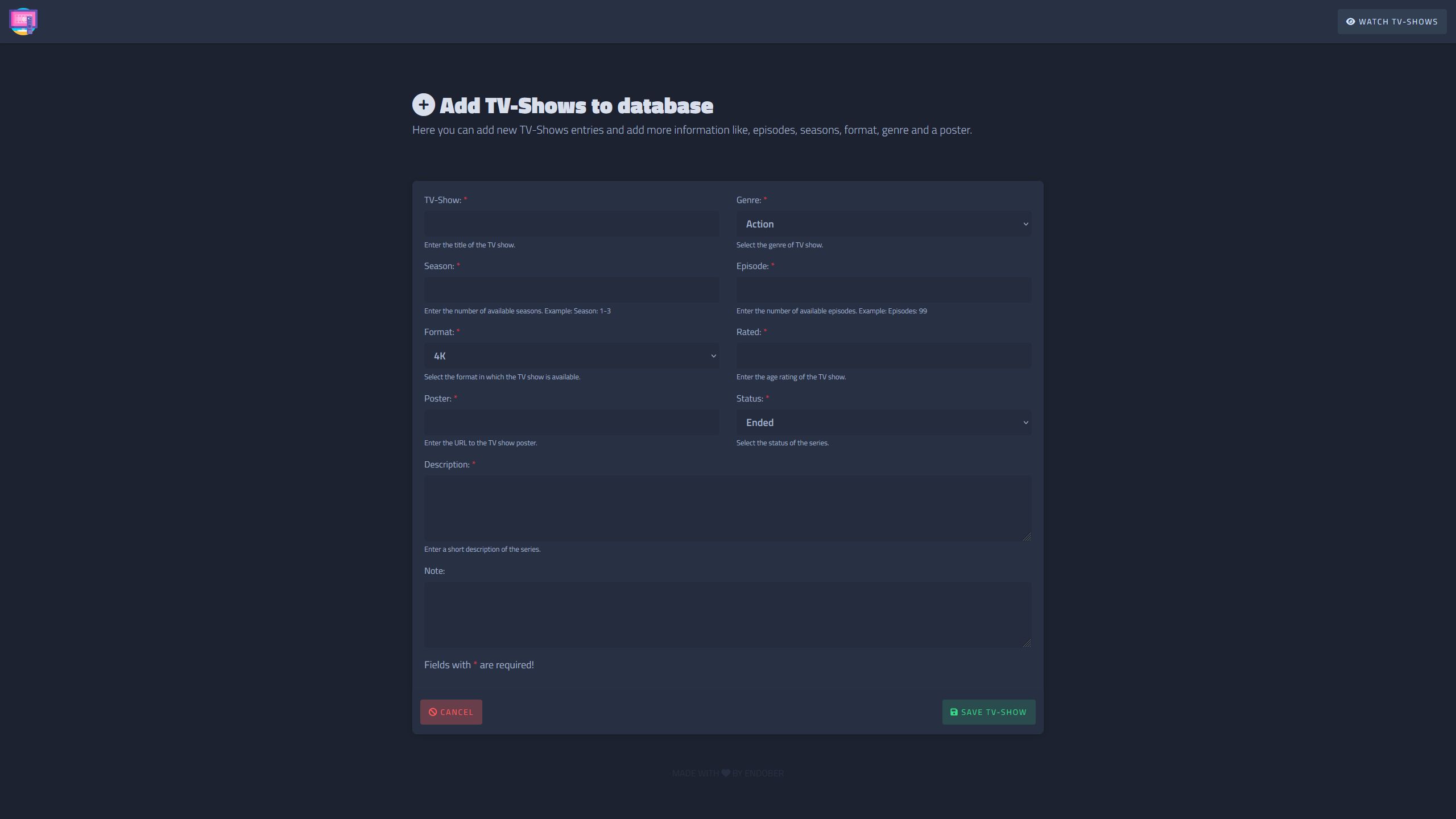Expand the Status dropdown showing Ended
The image size is (1456, 819).
click(883, 423)
